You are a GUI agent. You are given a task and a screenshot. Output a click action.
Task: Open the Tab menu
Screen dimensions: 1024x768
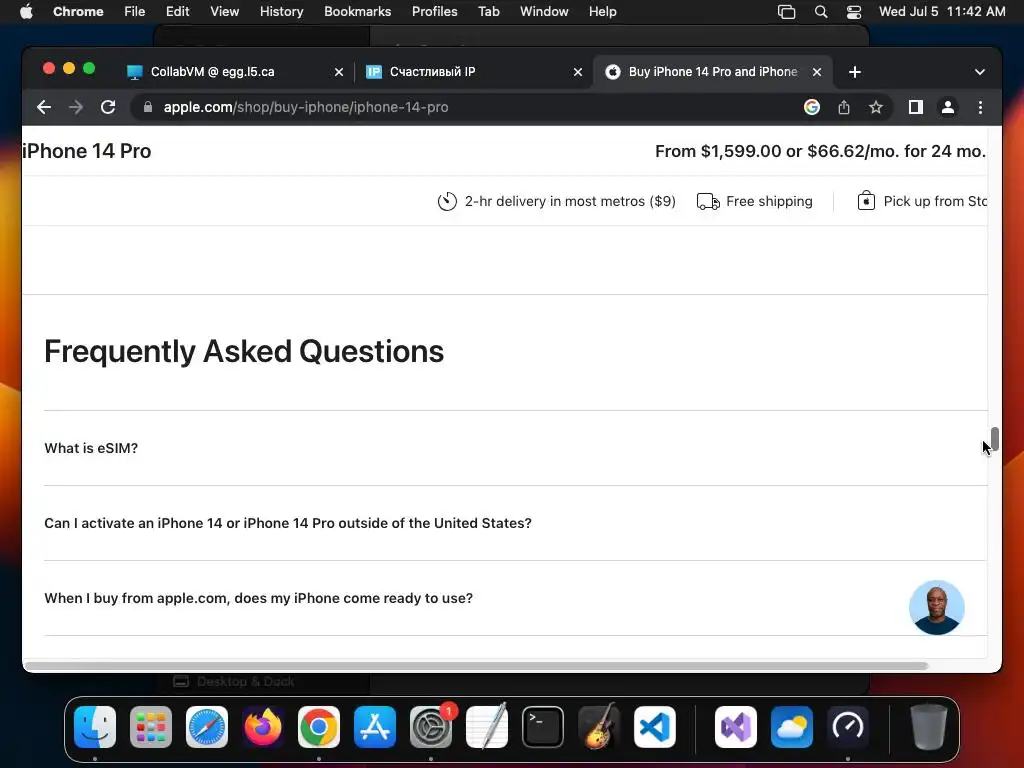pyautogui.click(x=488, y=12)
